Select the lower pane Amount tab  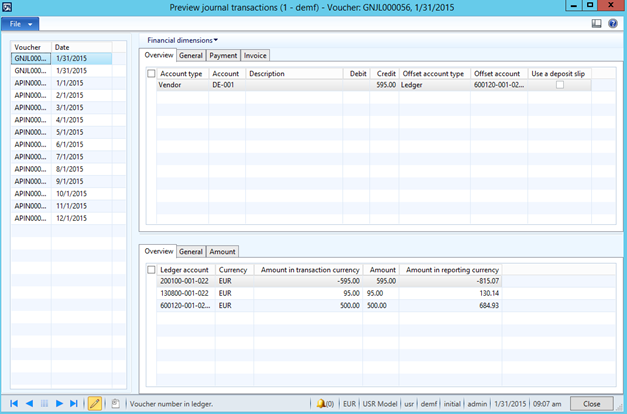(x=221, y=251)
